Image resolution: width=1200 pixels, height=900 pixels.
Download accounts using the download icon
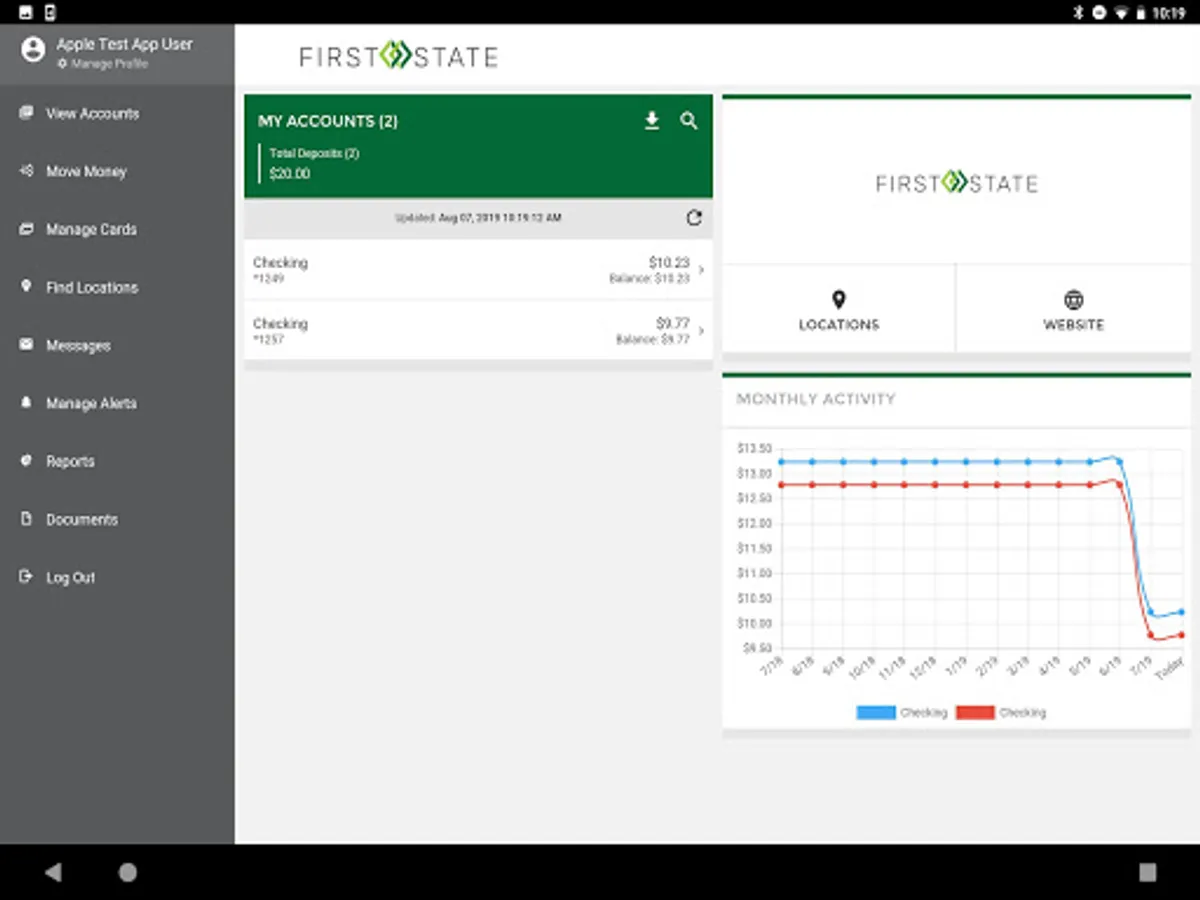point(652,121)
